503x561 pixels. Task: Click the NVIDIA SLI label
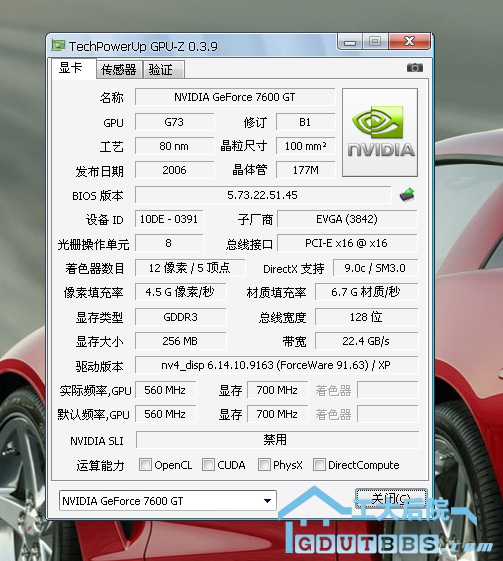click(x=97, y=441)
